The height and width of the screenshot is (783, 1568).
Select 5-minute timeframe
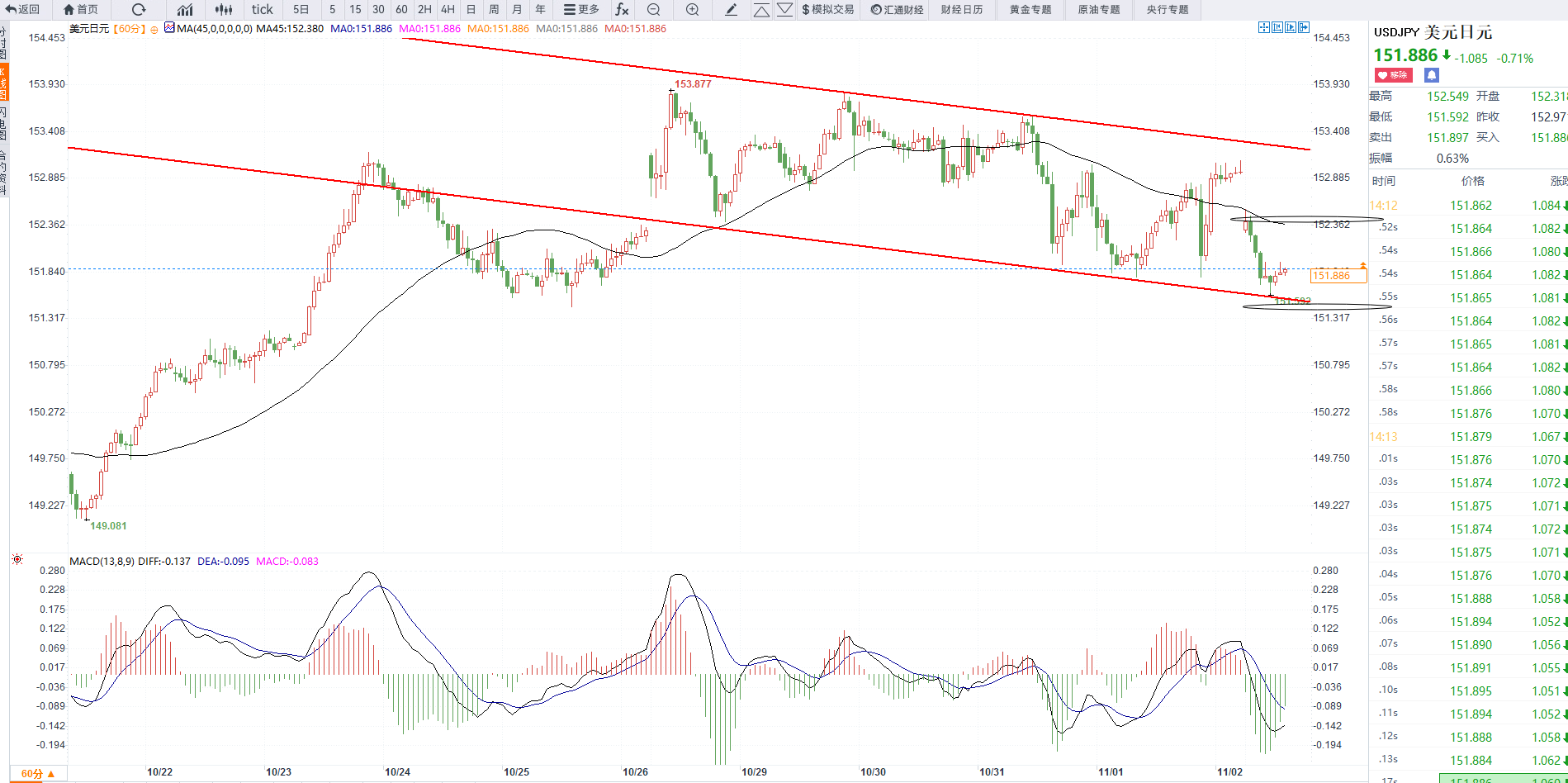[332, 9]
